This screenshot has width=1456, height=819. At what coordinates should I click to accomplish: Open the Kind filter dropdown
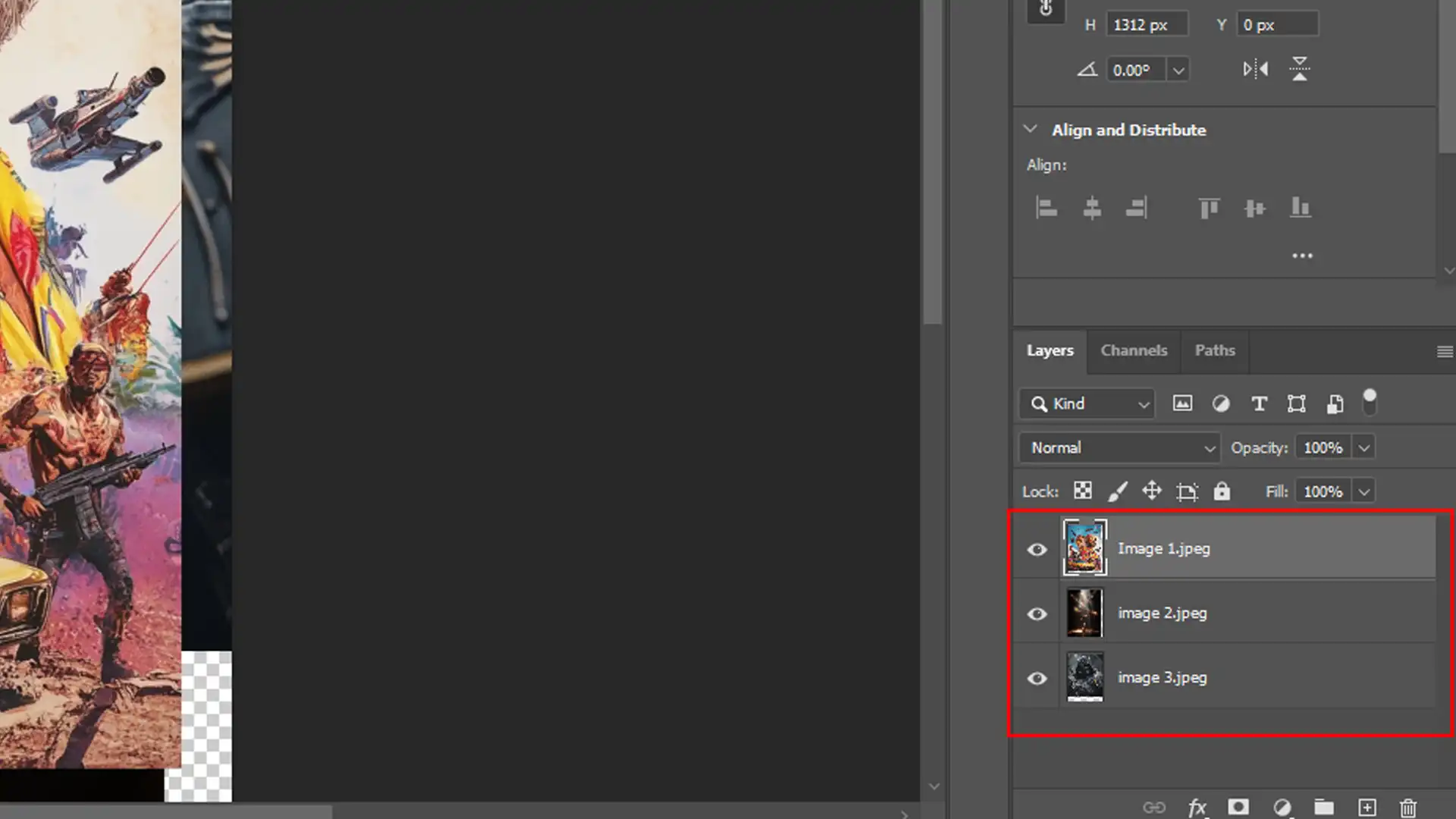(1087, 403)
